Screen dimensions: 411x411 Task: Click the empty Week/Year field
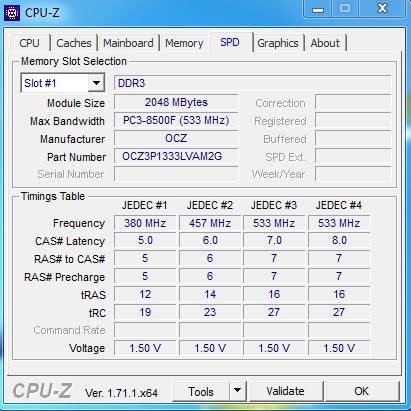tap(353, 174)
